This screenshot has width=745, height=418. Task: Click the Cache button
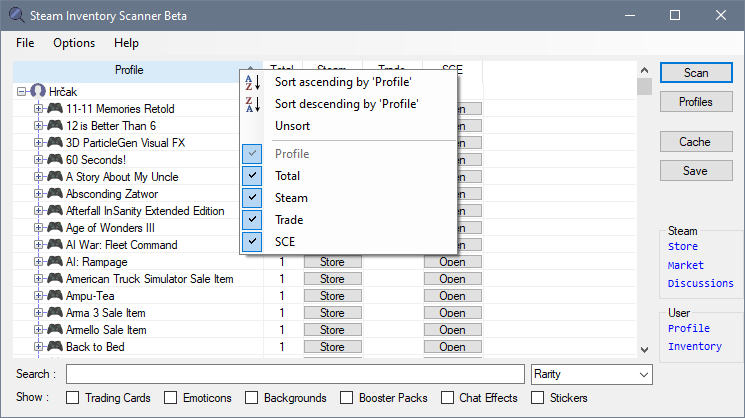(696, 142)
